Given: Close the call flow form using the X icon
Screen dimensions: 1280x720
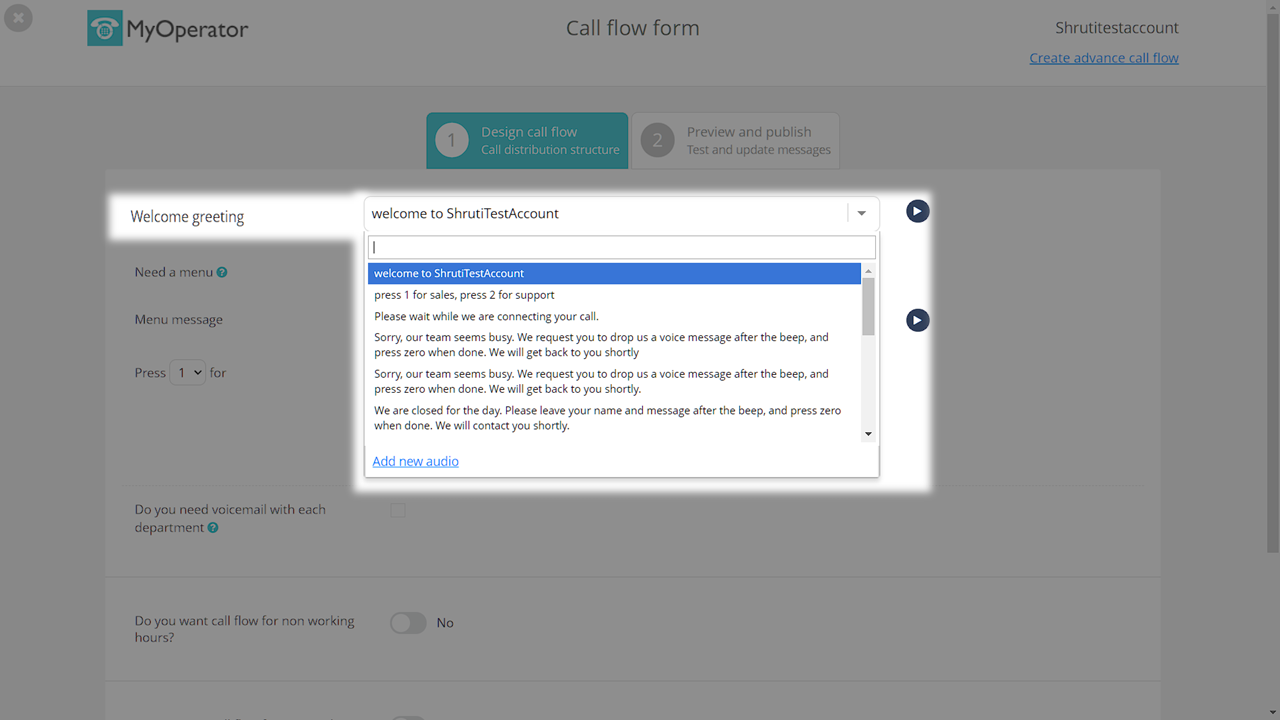Looking at the screenshot, I should (x=18, y=18).
